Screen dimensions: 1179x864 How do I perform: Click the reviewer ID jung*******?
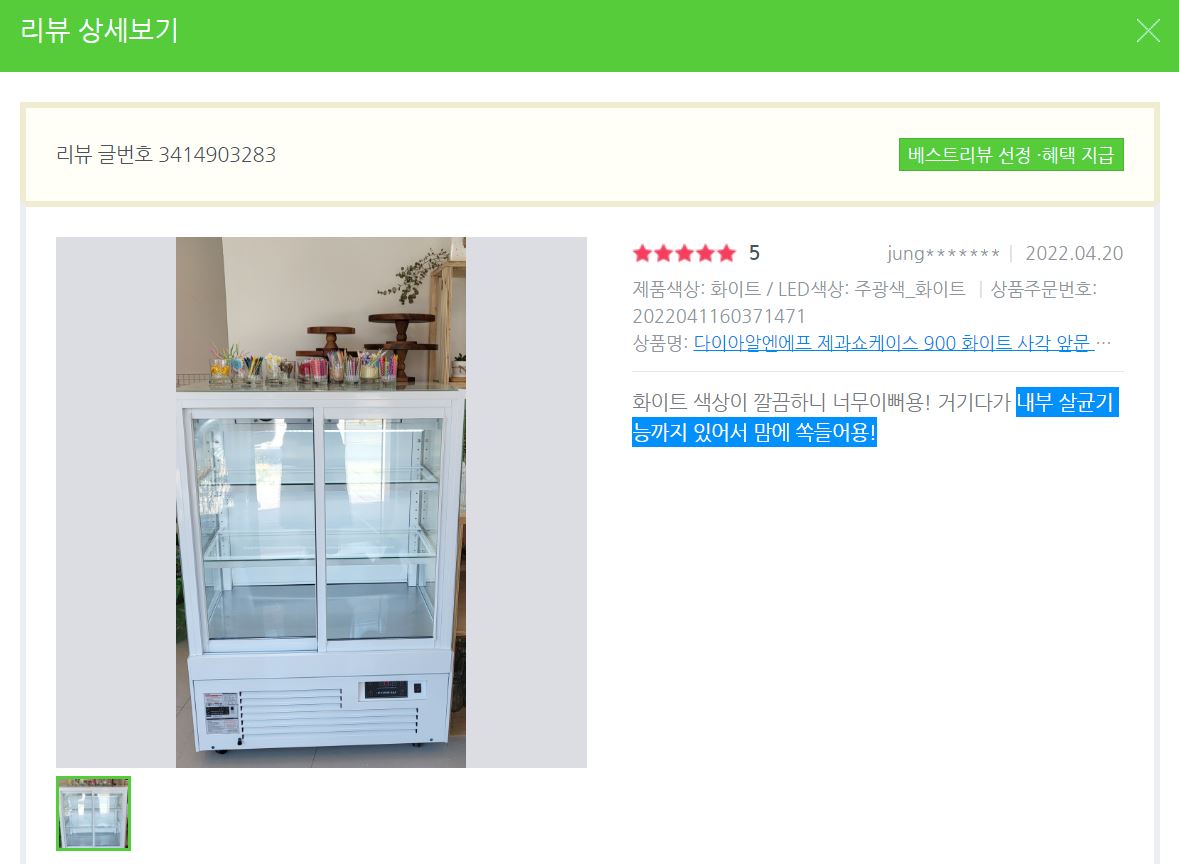coord(943,253)
